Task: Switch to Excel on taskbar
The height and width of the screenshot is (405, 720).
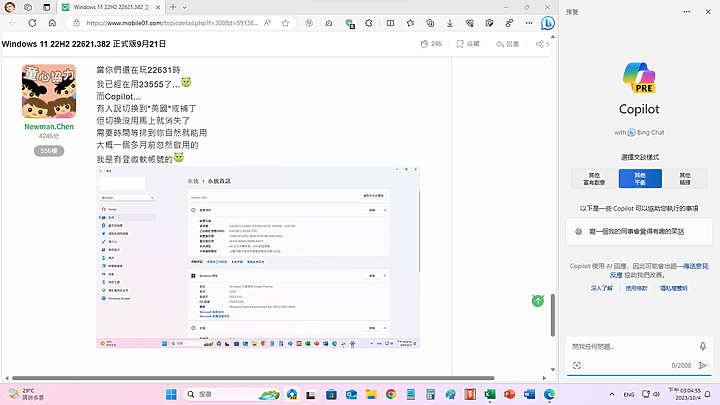Action: (489, 394)
